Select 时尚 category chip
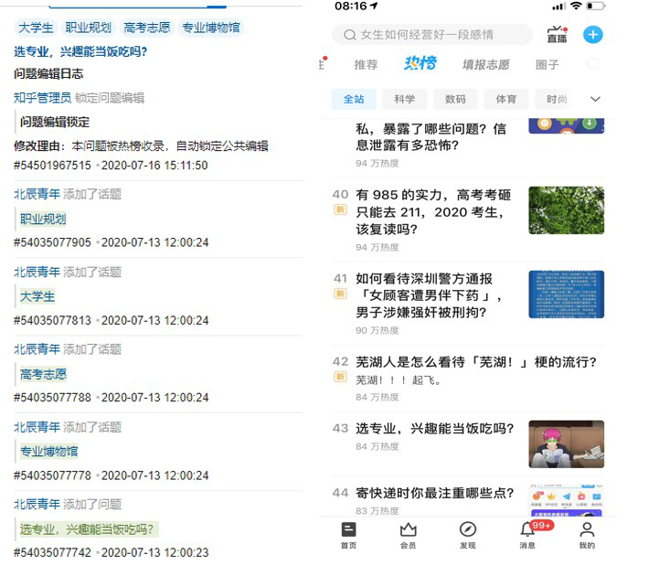 [x=557, y=99]
